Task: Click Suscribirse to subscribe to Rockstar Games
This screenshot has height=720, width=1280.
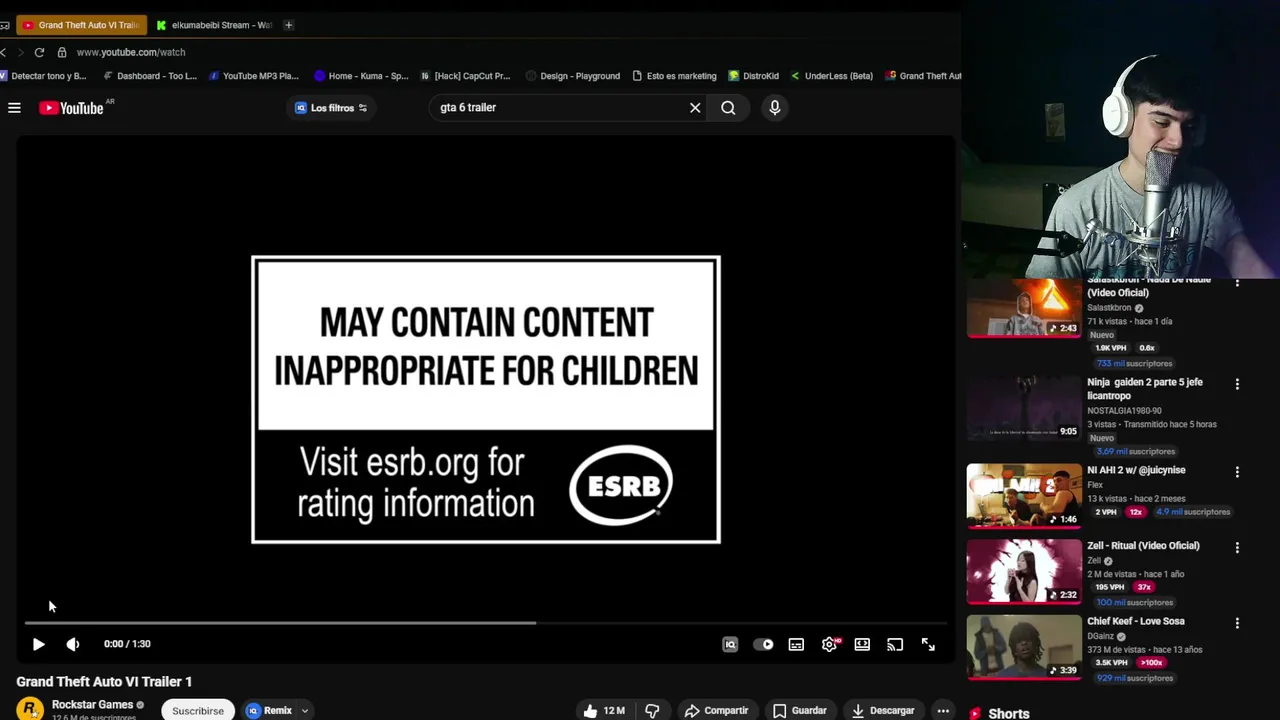Action: [x=198, y=711]
